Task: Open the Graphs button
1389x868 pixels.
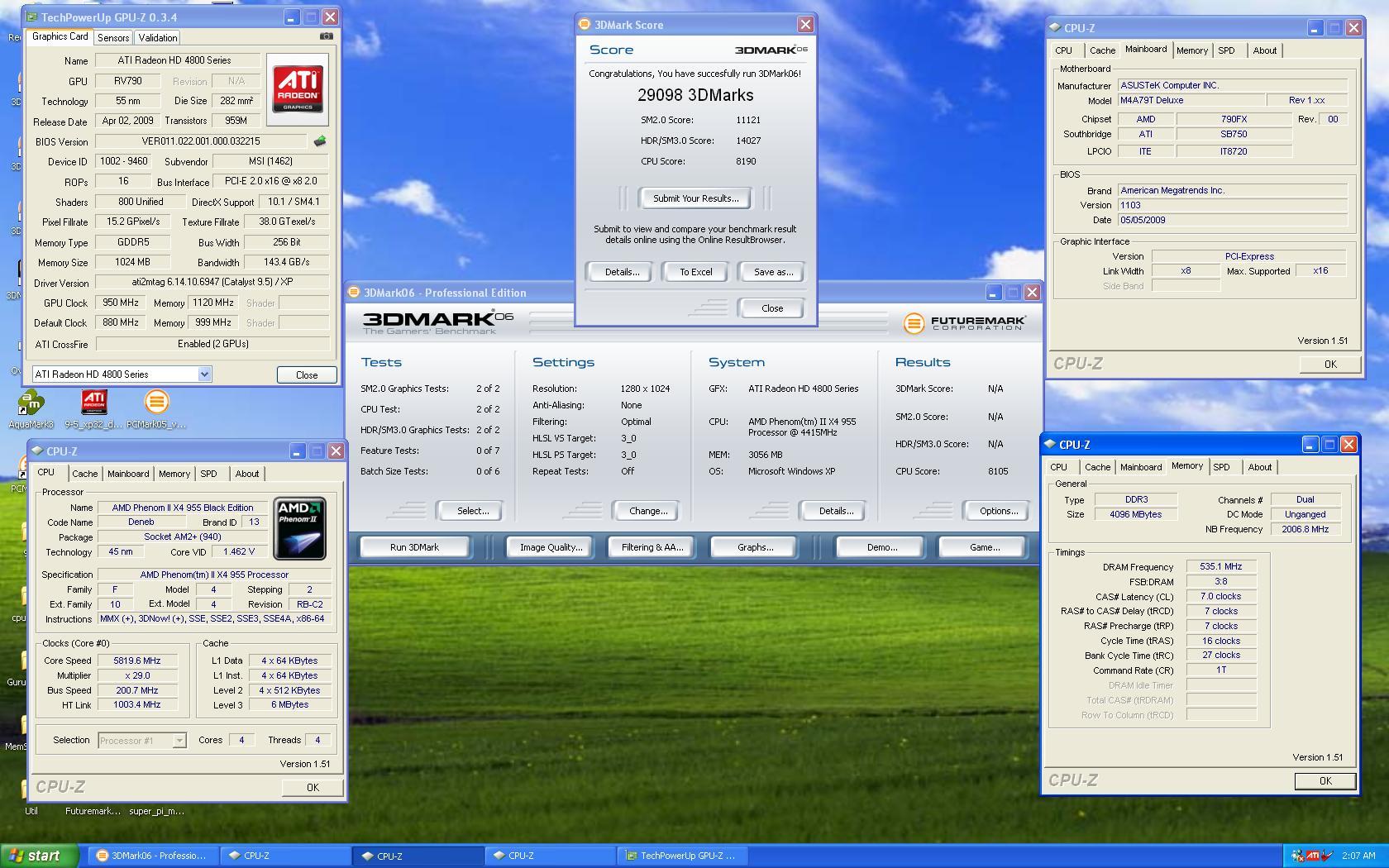Action: pos(755,547)
